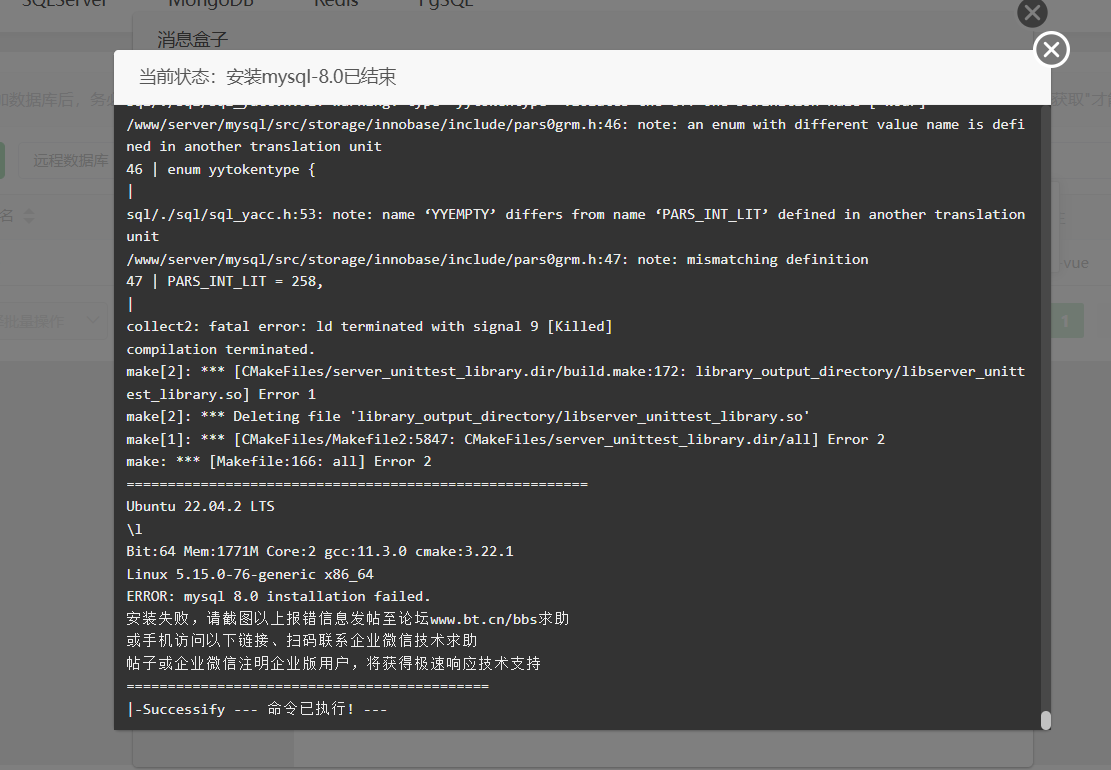
Task: Select the '46 | enum yytokentype {' line
Action: 221,169
